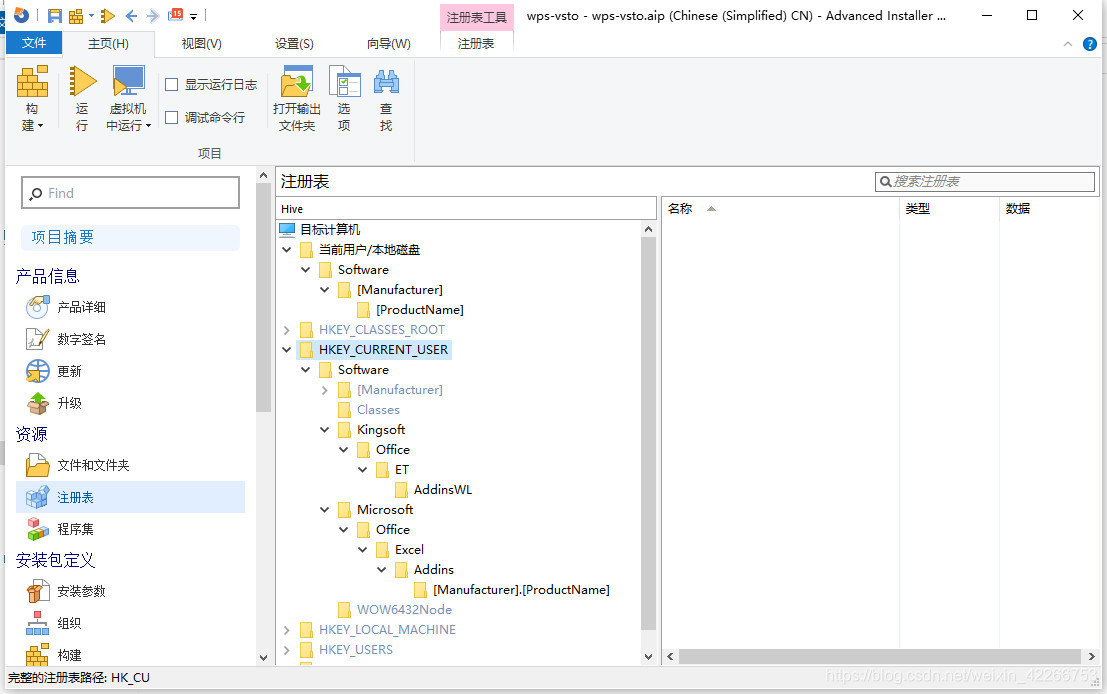The image size is (1107, 694).
Task: Select the Classes key under Software
Action: coord(378,409)
